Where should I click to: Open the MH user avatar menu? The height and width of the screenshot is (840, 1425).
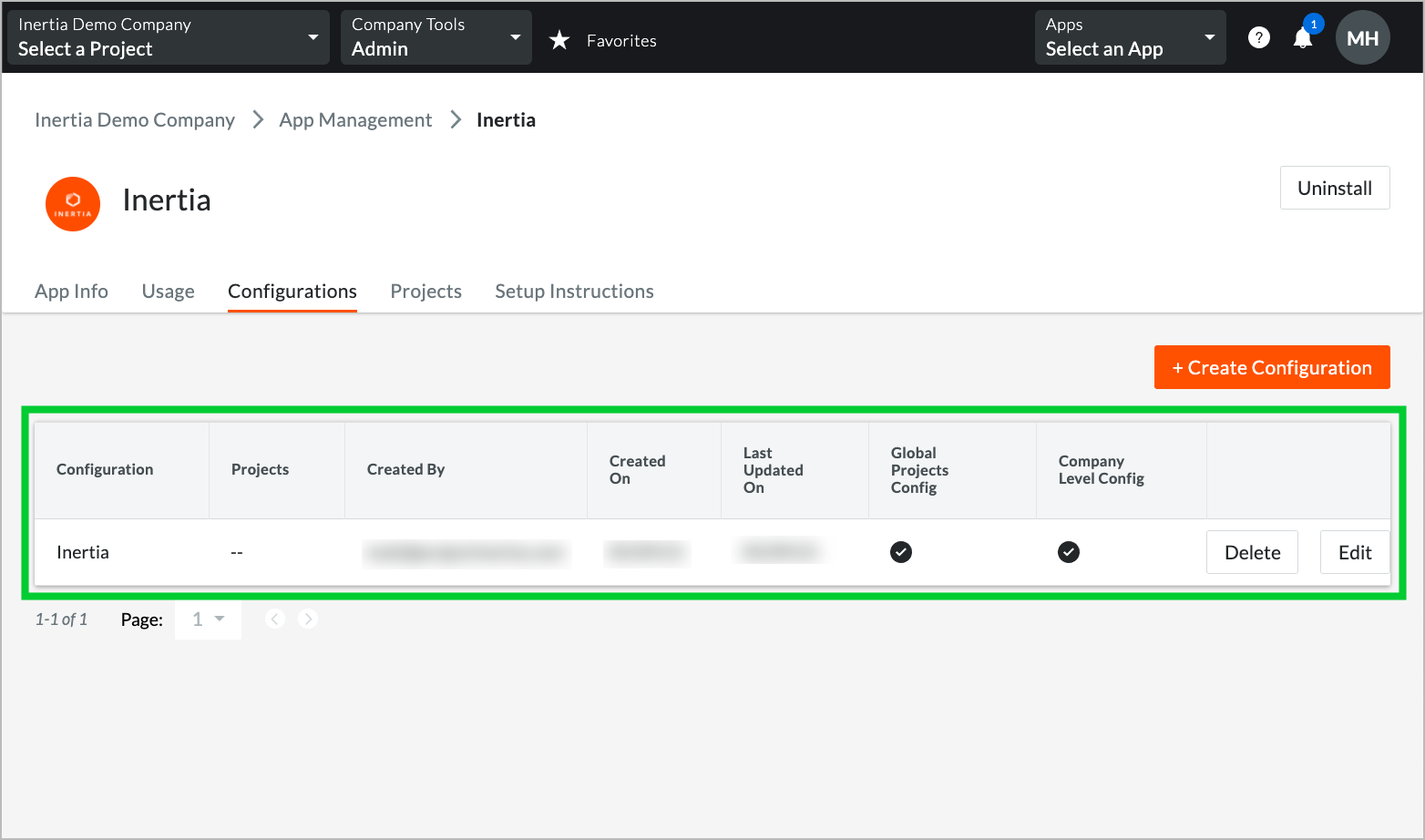click(1363, 37)
